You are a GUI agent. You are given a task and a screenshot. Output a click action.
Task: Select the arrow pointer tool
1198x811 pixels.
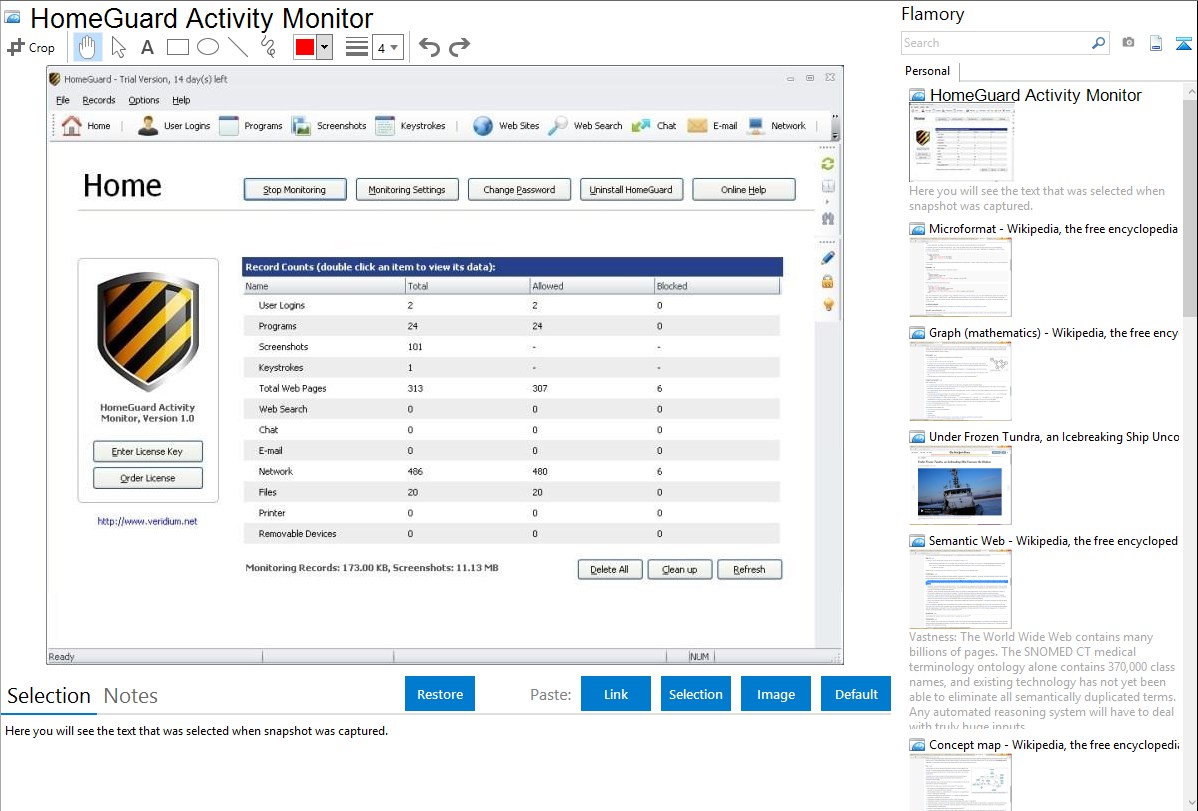(118, 47)
